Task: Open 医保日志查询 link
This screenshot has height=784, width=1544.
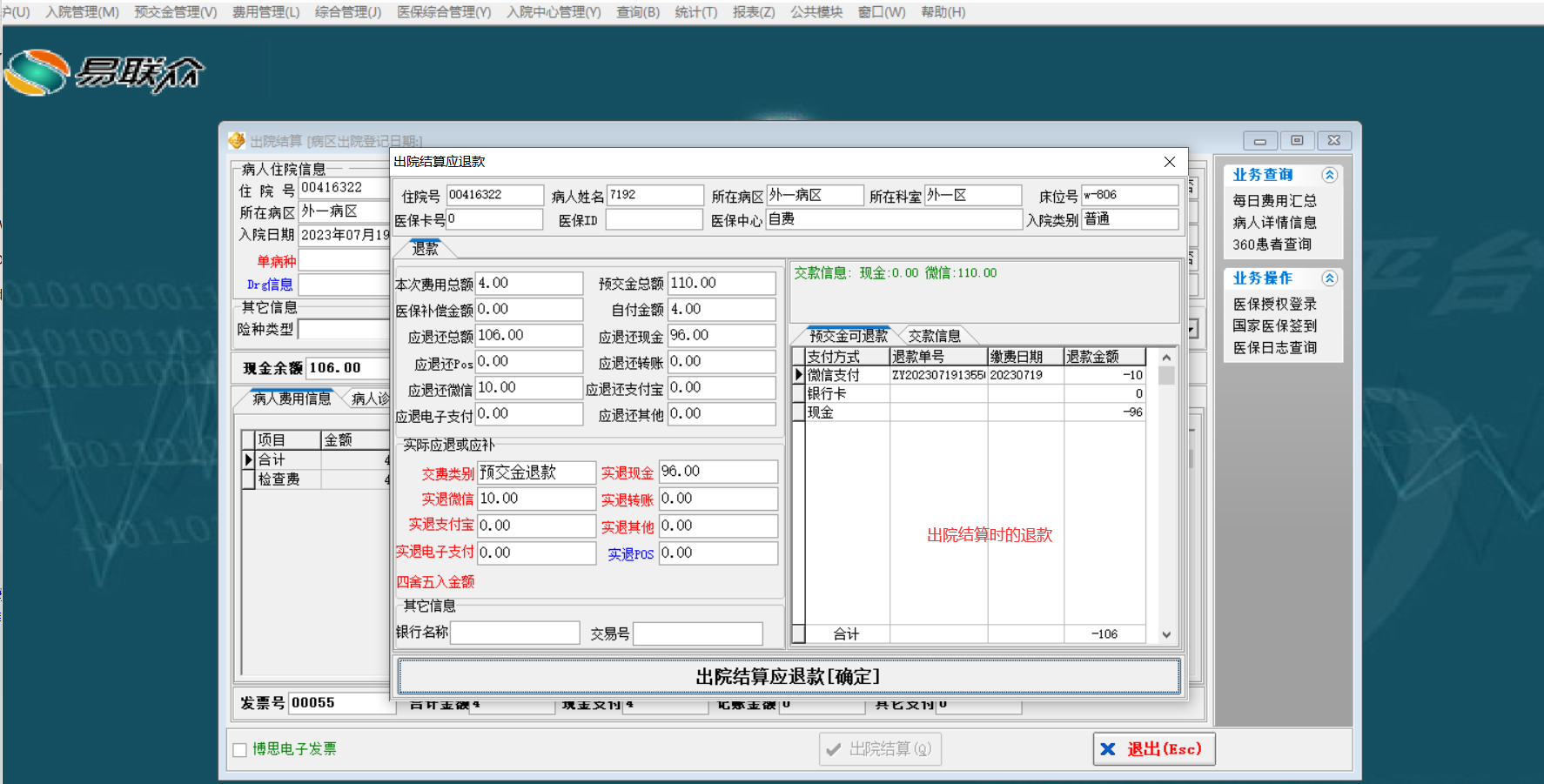Action: click(1274, 348)
